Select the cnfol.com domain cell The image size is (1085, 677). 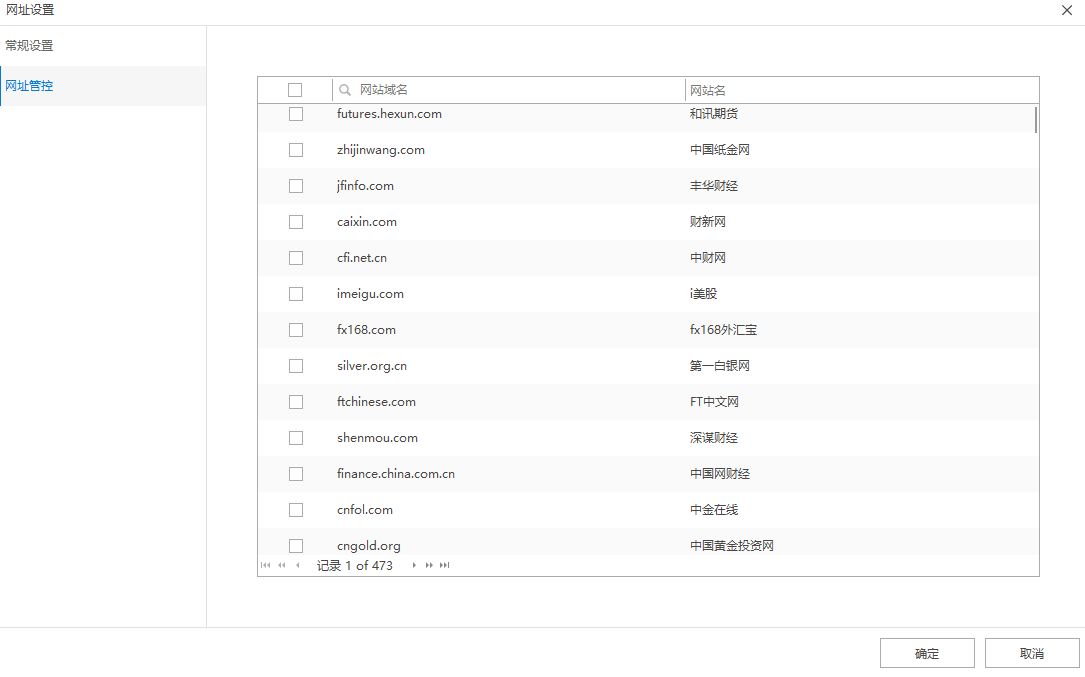point(365,509)
